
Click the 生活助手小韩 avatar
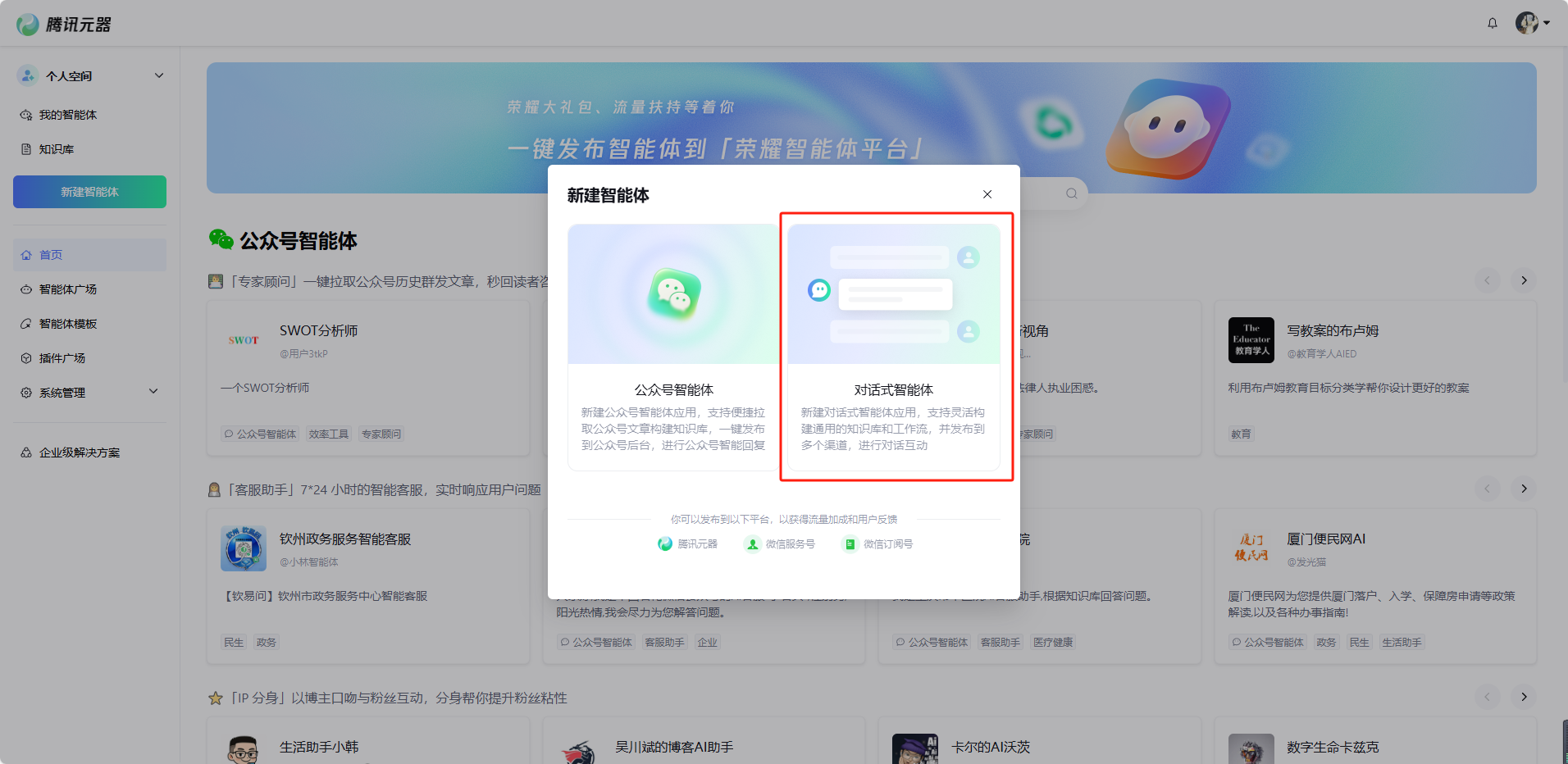244,749
